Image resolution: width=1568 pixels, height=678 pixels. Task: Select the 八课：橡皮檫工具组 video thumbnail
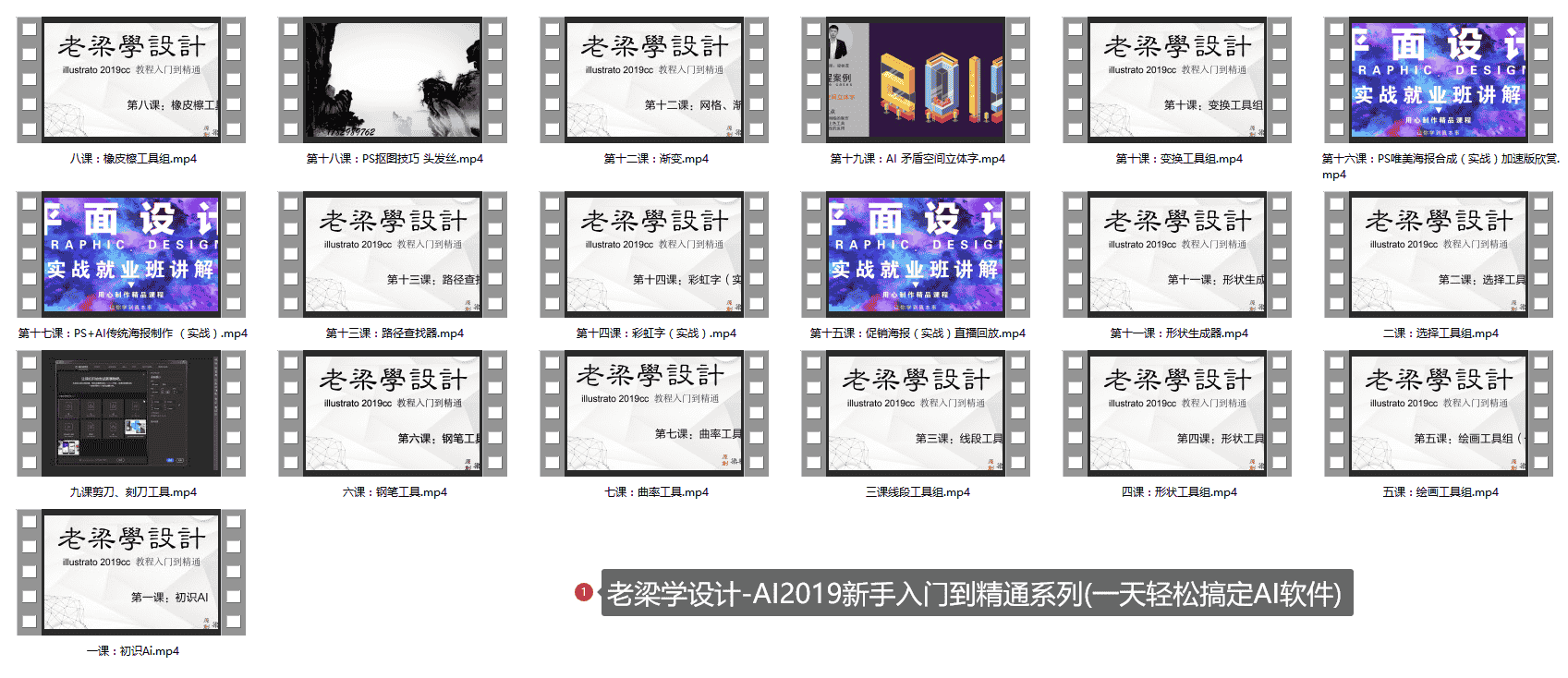click(x=131, y=79)
